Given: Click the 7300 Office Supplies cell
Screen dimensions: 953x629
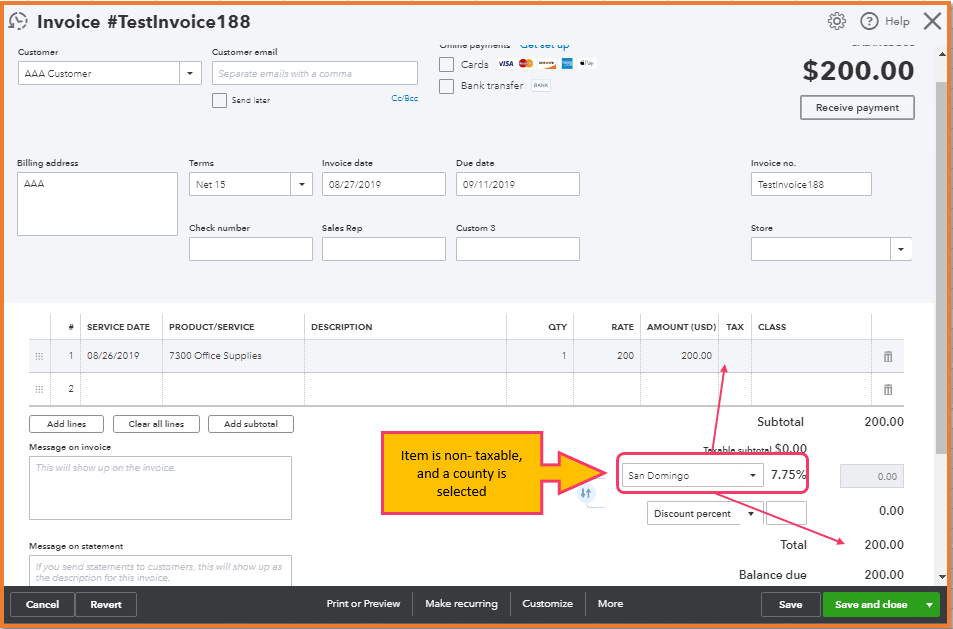Looking at the screenshot, I should [x=233, y=356].
